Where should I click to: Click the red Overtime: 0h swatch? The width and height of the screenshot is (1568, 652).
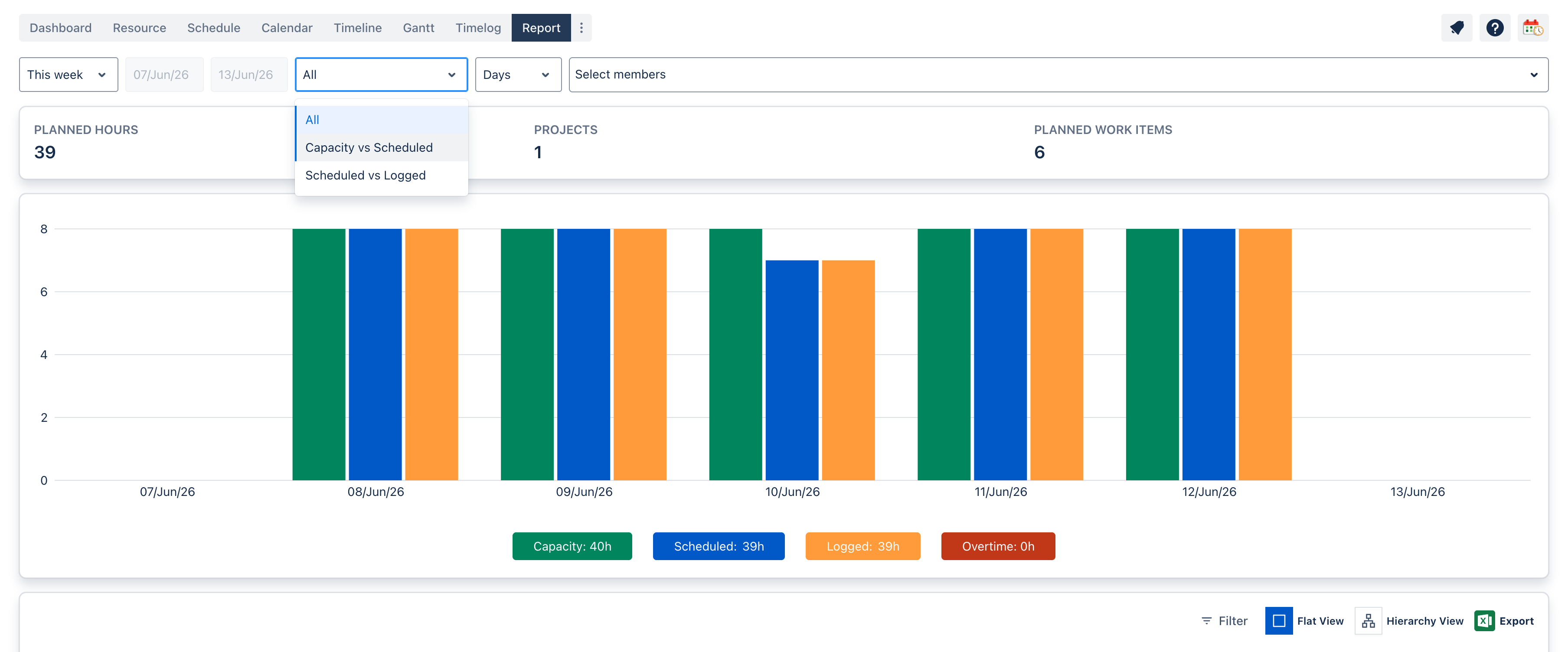click(x=998, y=546)
